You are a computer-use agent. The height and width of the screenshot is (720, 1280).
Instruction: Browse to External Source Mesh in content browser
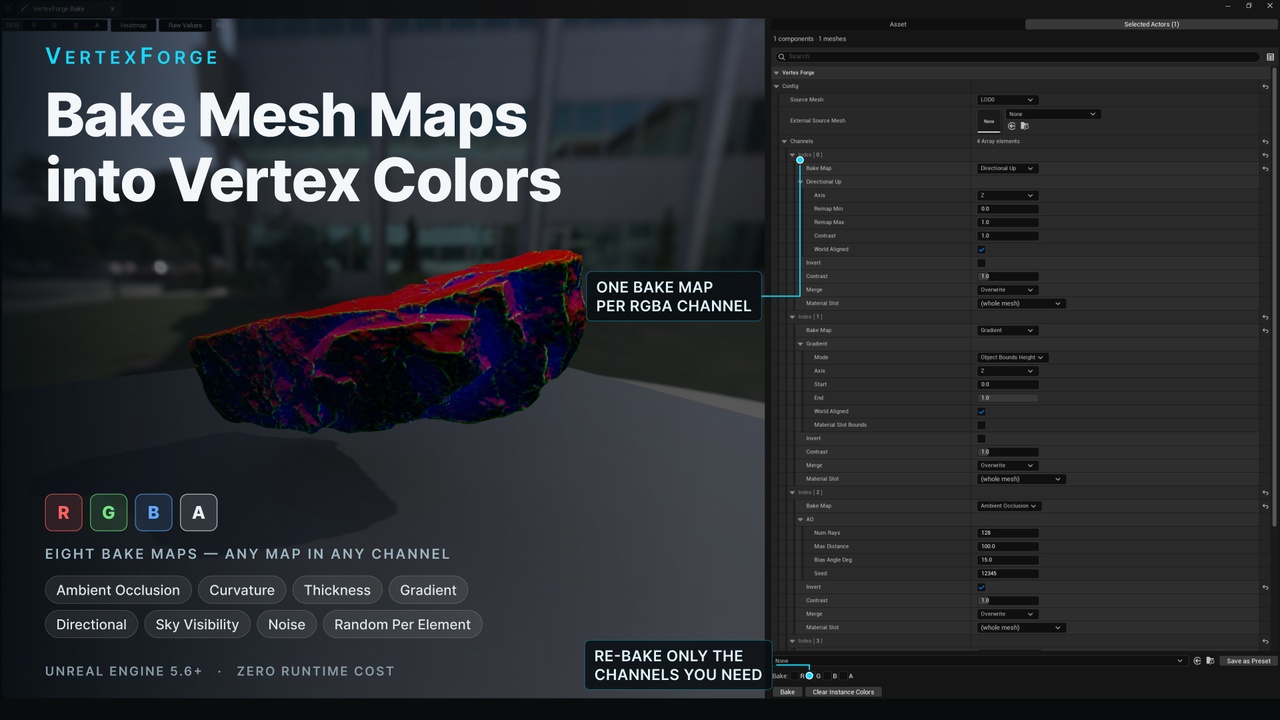coord(1024,126)
